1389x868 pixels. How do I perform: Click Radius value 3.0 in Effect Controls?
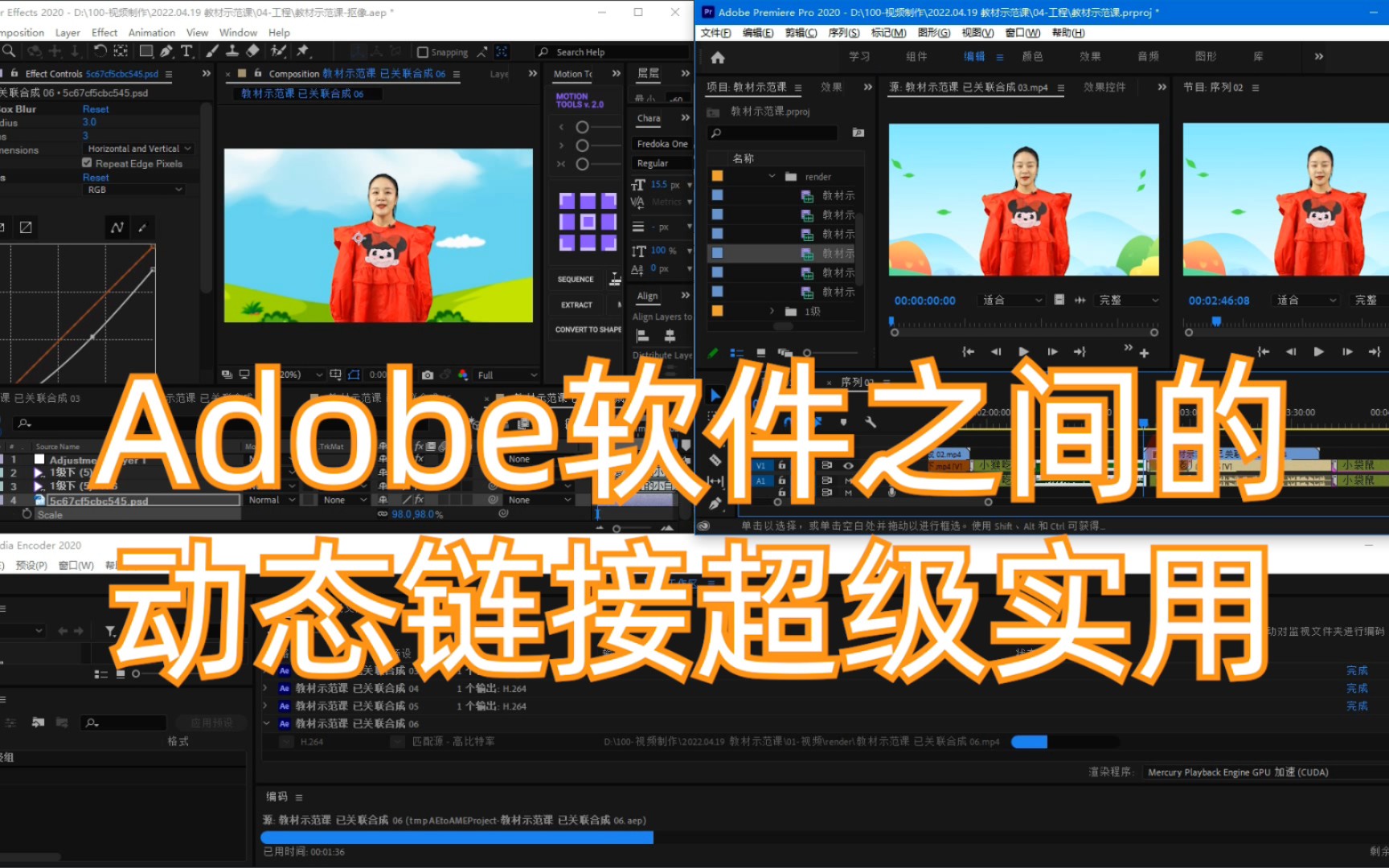click(89, 123)
